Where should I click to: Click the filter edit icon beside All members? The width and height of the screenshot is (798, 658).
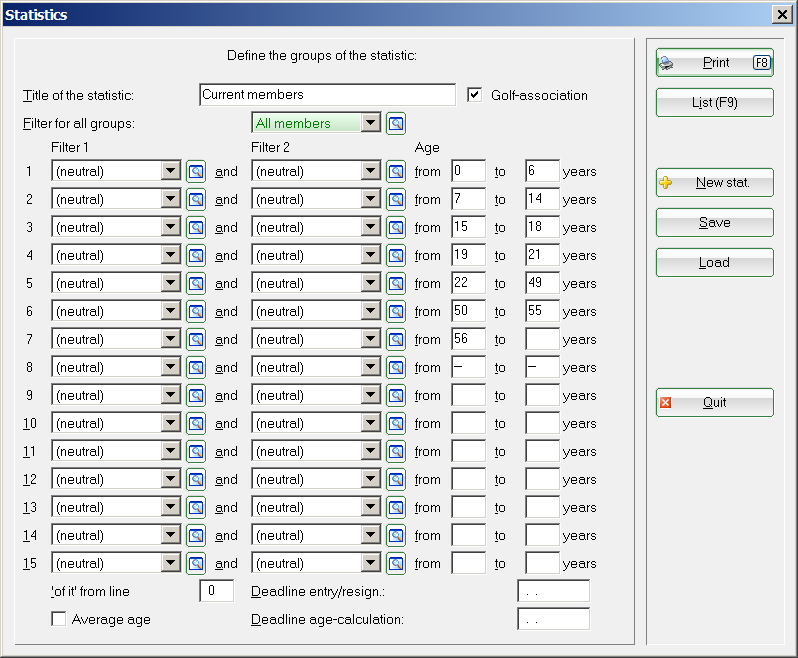(x=396, y=124)
